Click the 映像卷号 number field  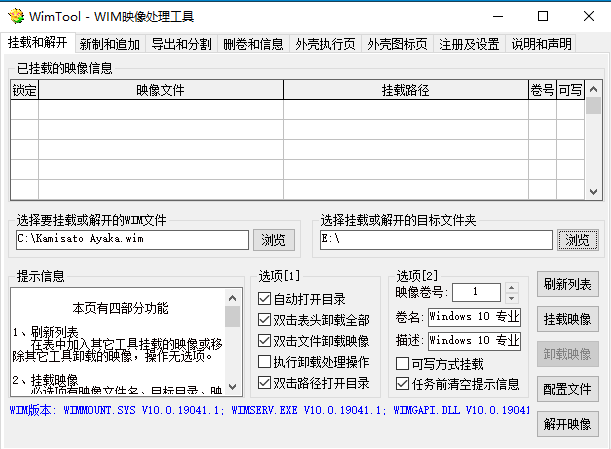476,292
